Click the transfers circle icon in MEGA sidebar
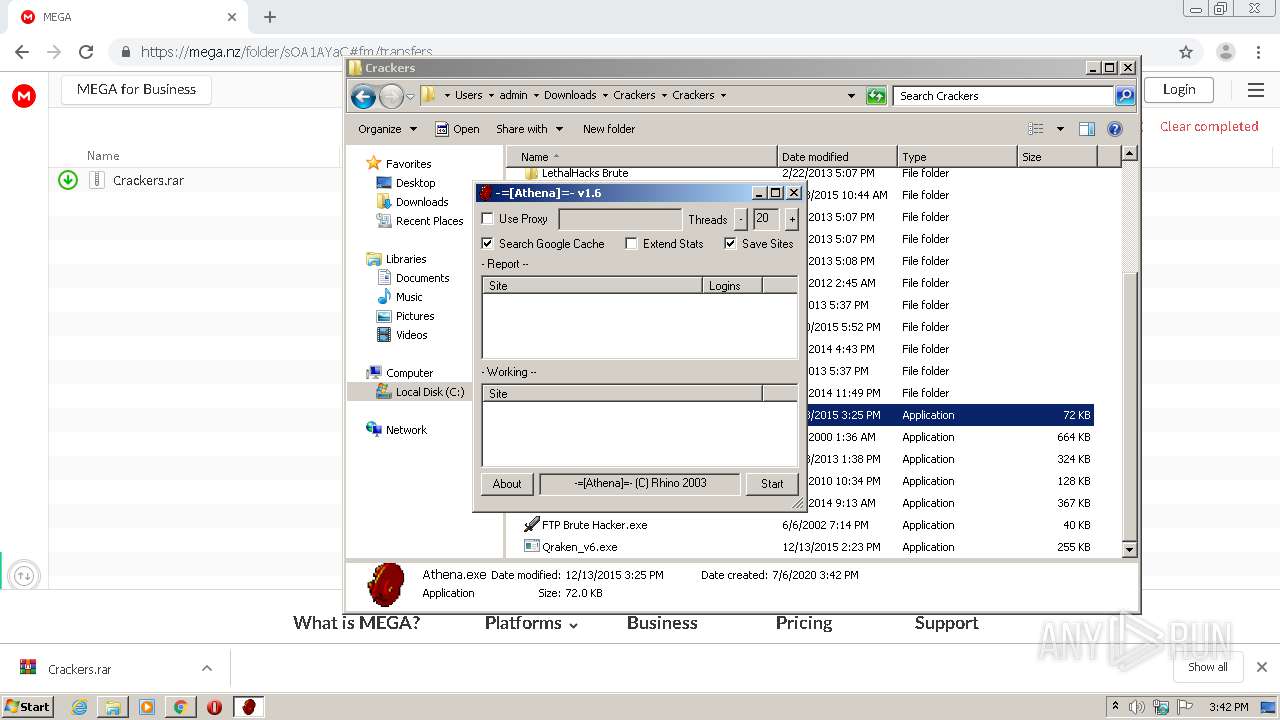Viewport: 1280px width, 720px height. (24, 575)
